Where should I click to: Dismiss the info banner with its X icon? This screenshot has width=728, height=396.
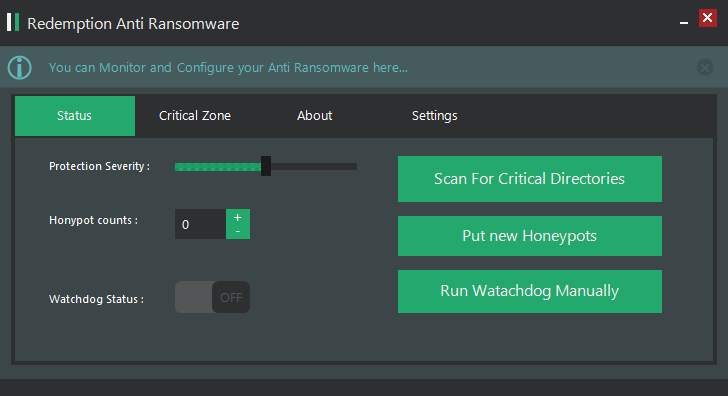click(x=705, y=68)
